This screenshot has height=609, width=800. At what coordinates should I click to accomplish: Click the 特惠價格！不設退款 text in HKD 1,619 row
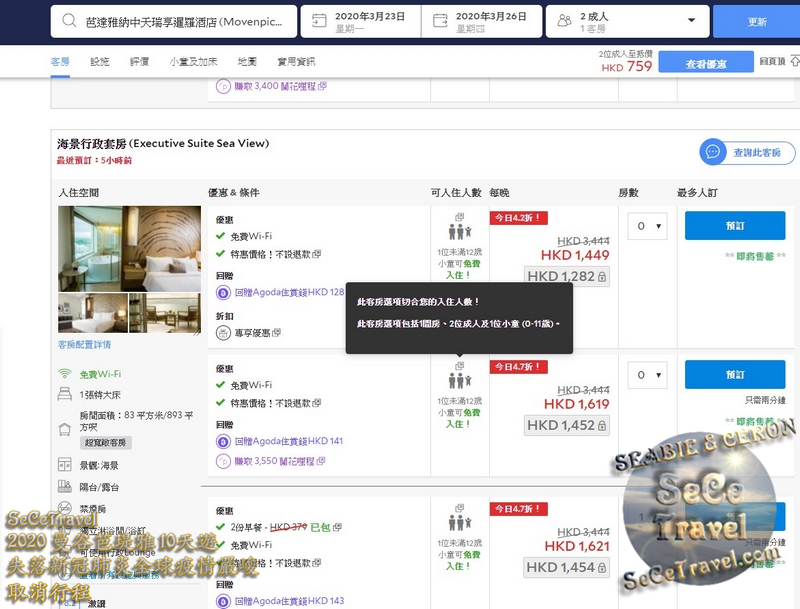[270, 403]
